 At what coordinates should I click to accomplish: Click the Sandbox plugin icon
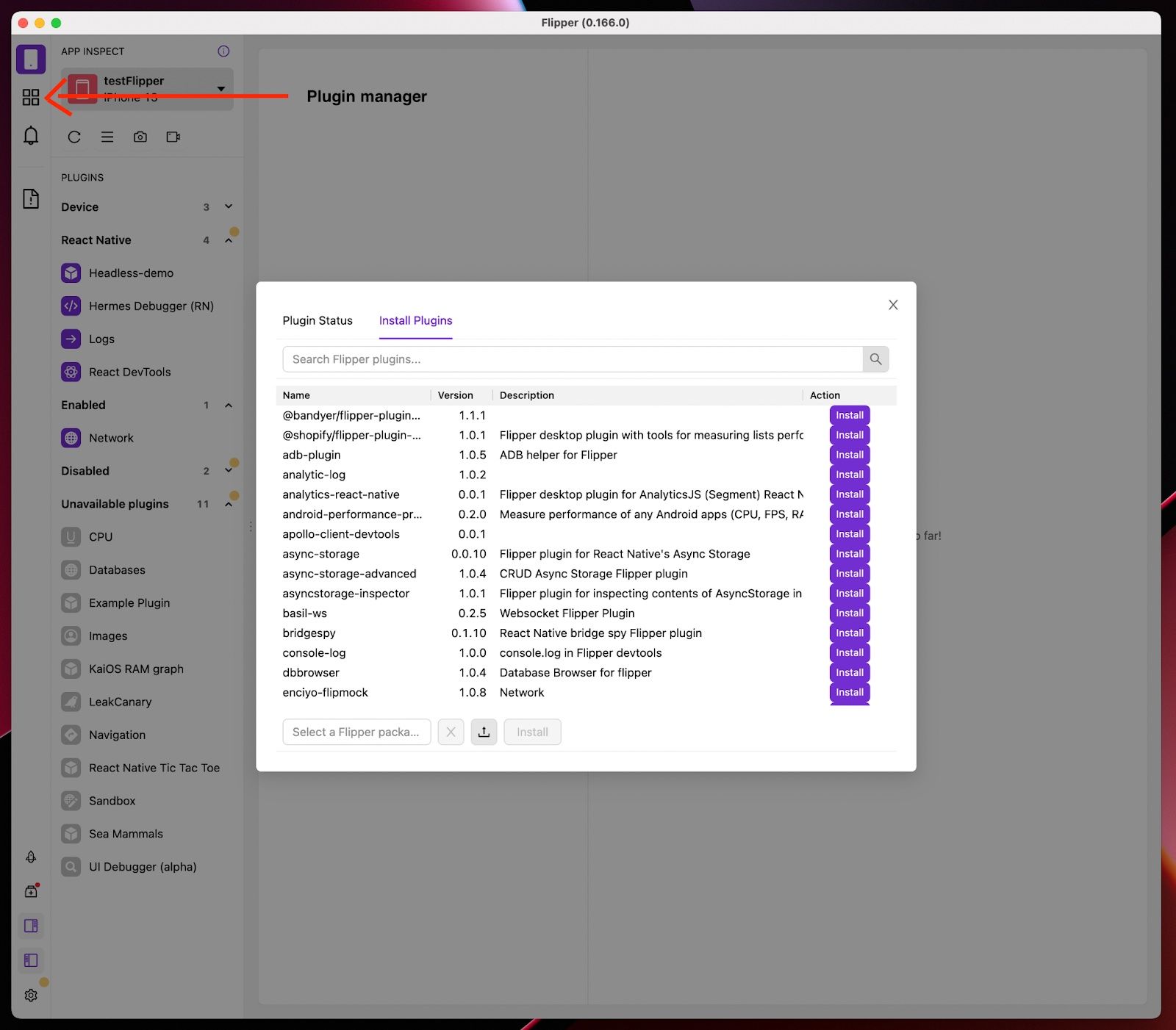[71, 801]
